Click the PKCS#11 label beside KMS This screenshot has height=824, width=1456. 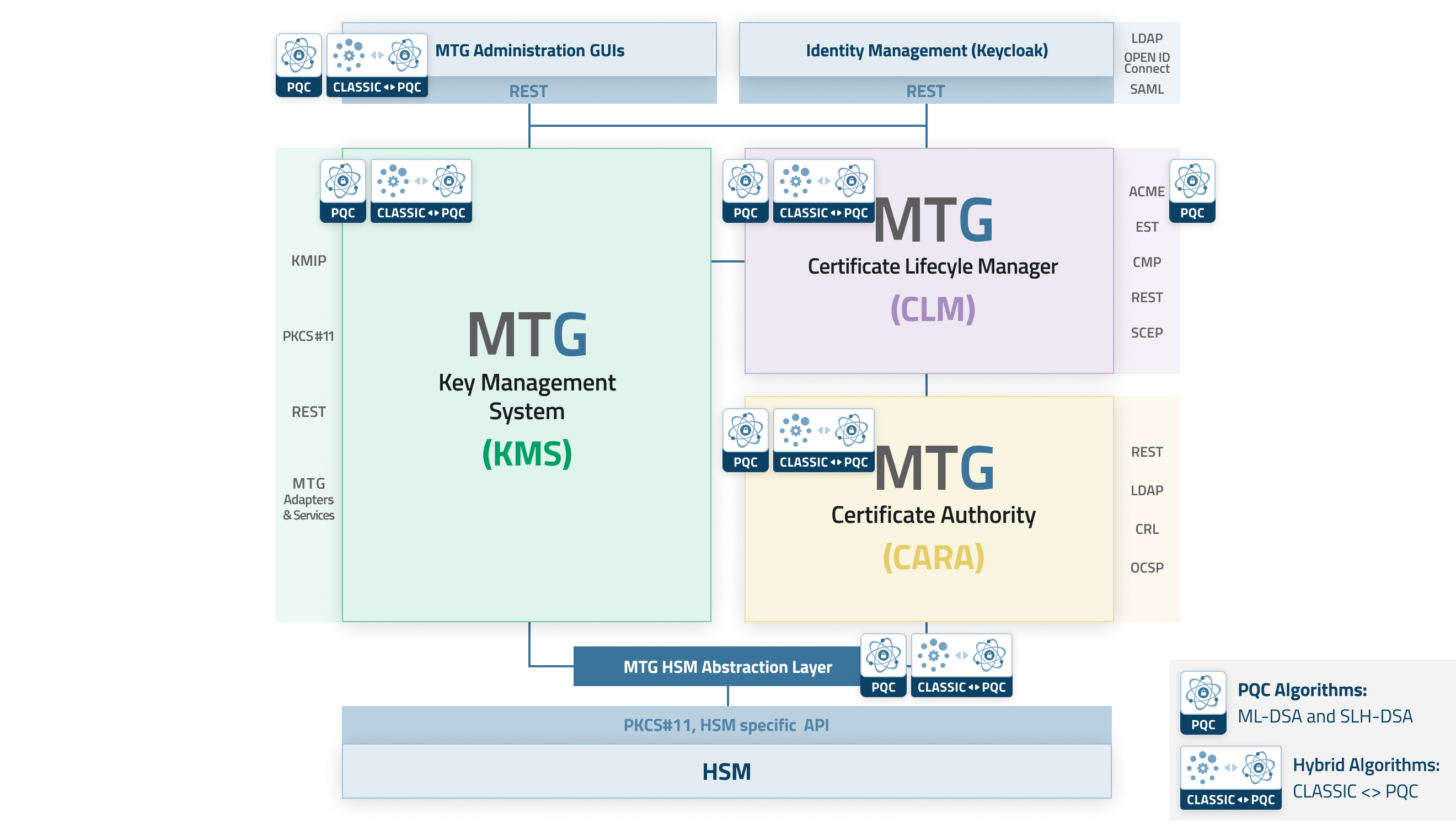coord(308,336)
